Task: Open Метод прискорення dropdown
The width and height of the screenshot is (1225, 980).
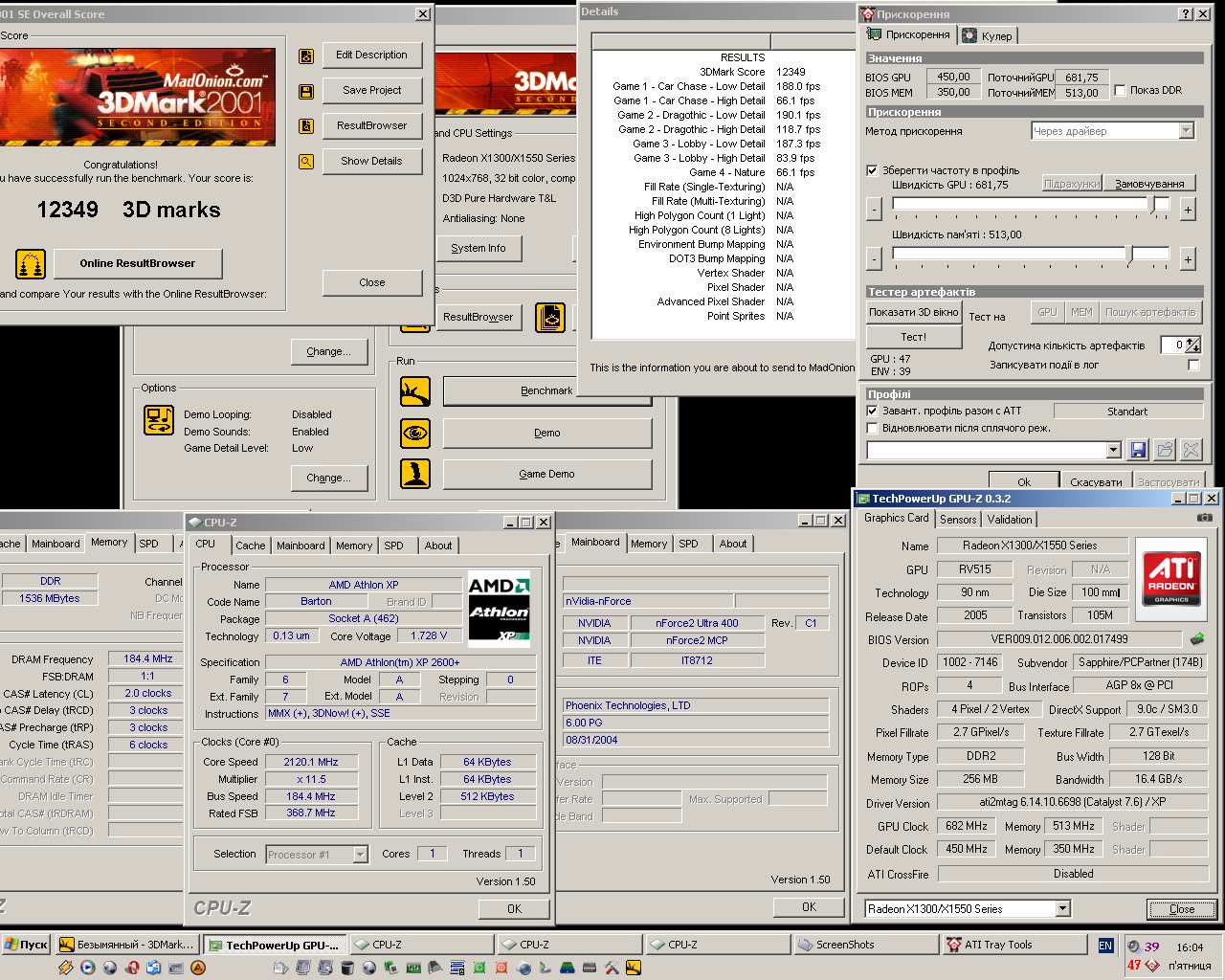Action: pyautogui.click(x=1187, y=131)
